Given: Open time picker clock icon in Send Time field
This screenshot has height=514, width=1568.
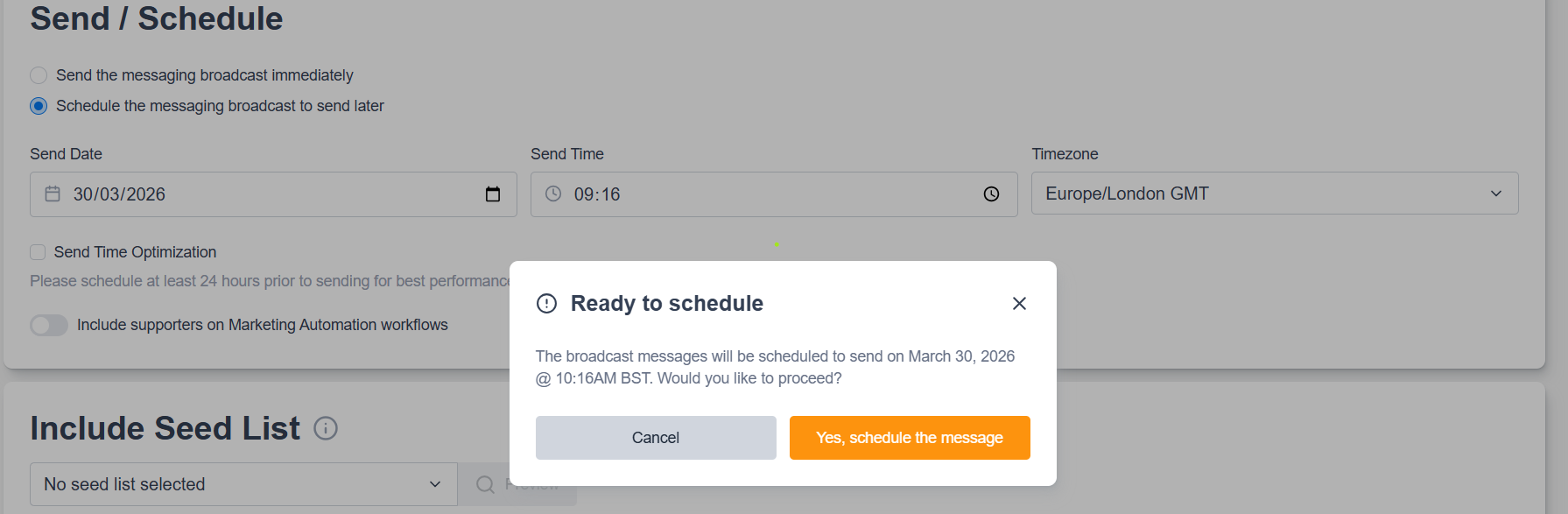Looking at the screenshot, I should coord(990,194).
